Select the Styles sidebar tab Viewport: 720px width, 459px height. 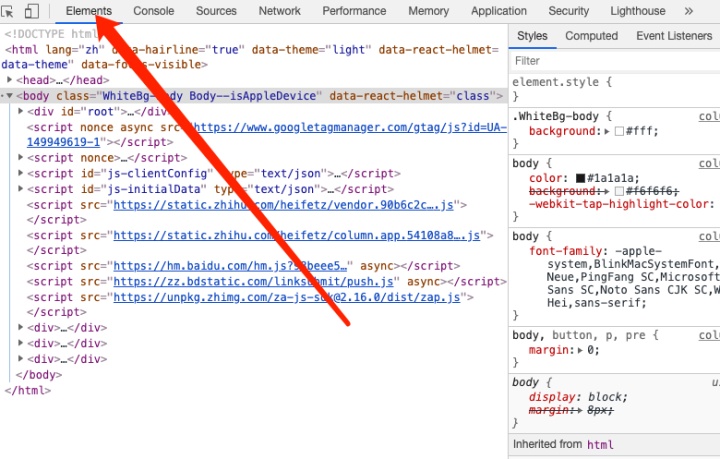pyautogui.click(x=532, y=36)
